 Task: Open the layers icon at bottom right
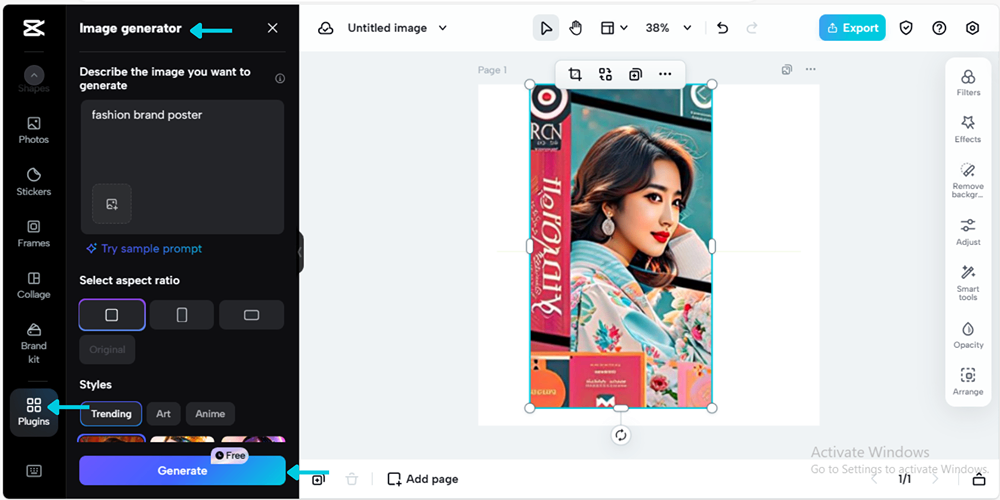[x=978, y=479]
